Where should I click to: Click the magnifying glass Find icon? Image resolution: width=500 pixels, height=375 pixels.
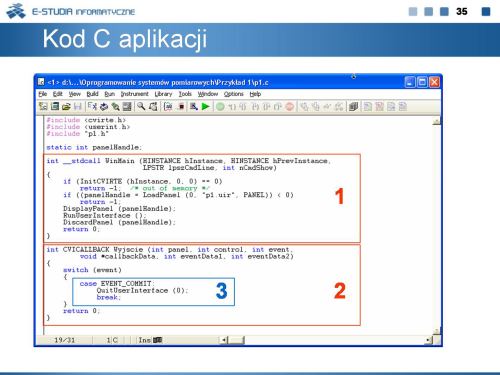click(x=141, y=107)
